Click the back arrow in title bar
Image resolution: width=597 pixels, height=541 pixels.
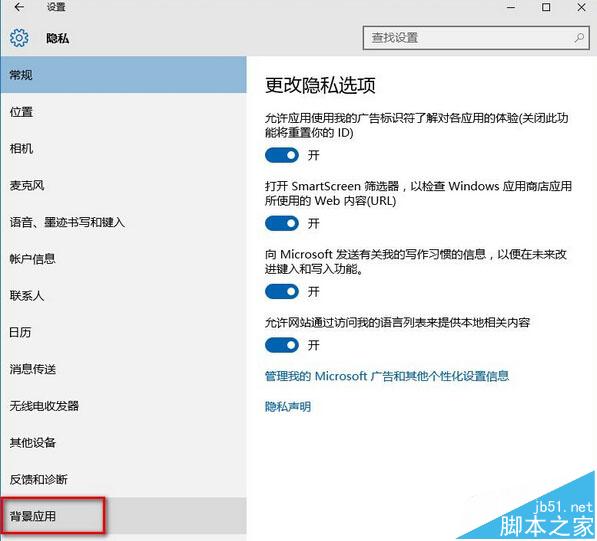click(19, 7)
